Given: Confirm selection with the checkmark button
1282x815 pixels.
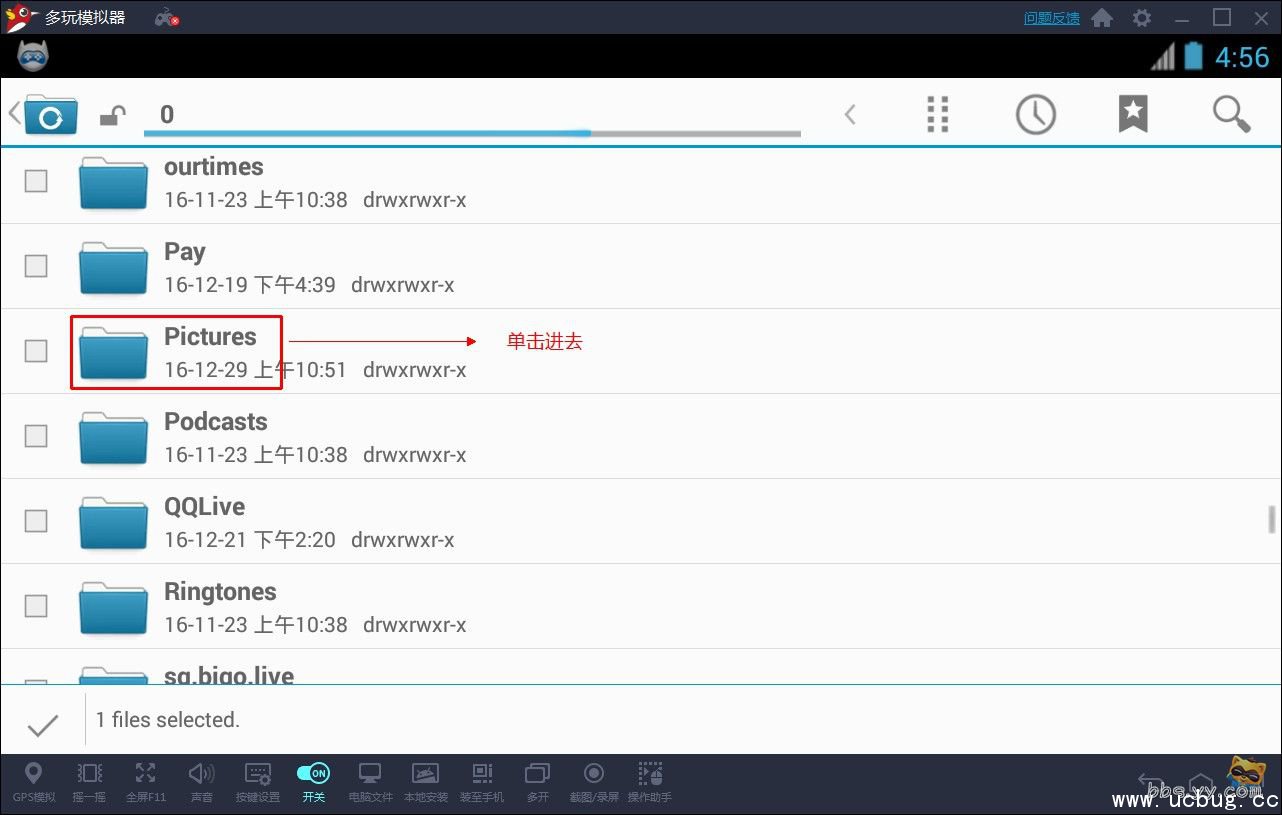Looking at the screenshot, I should click(43, 725).
